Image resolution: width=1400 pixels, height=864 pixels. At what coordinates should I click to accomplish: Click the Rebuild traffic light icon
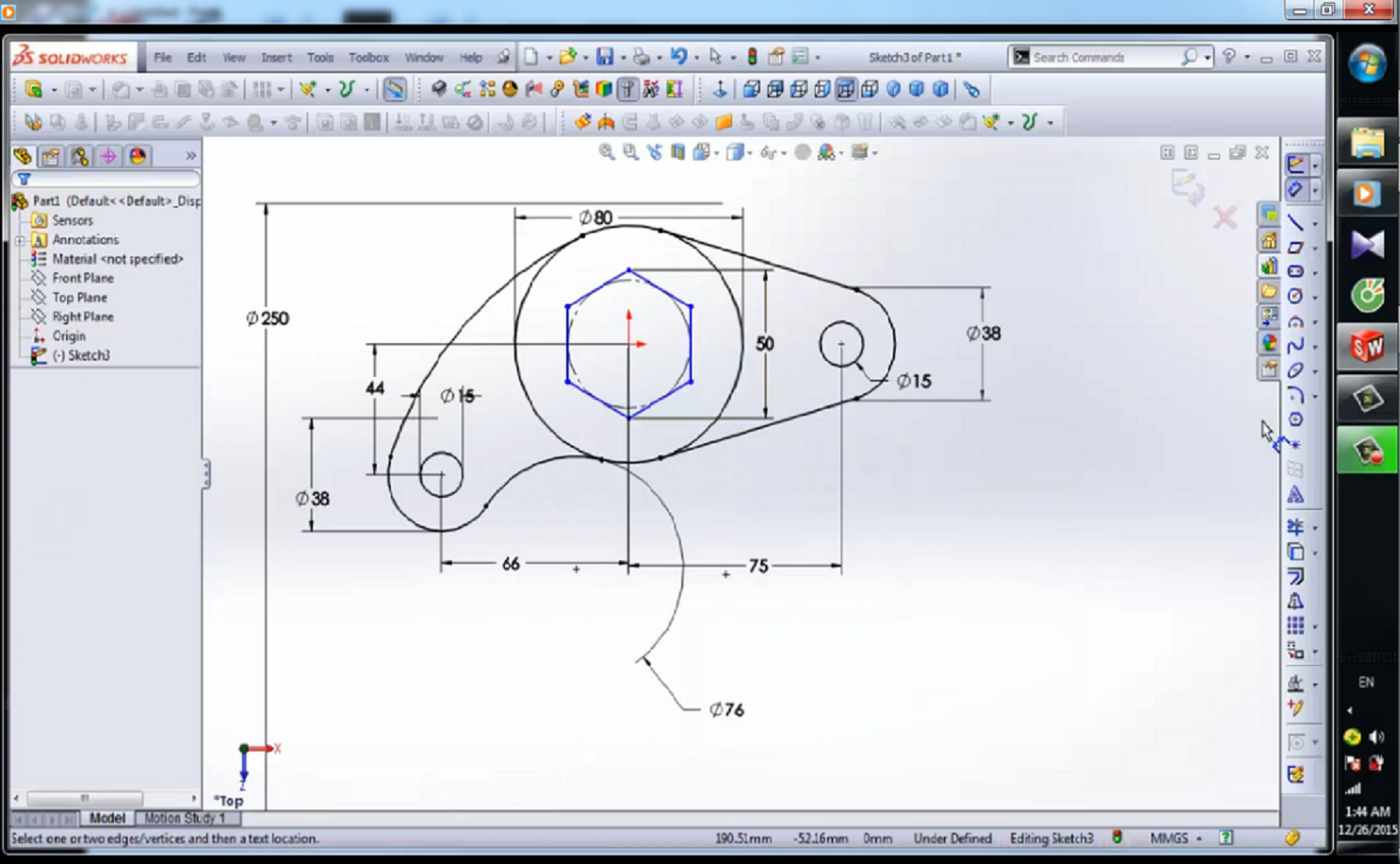click(752, 57)
